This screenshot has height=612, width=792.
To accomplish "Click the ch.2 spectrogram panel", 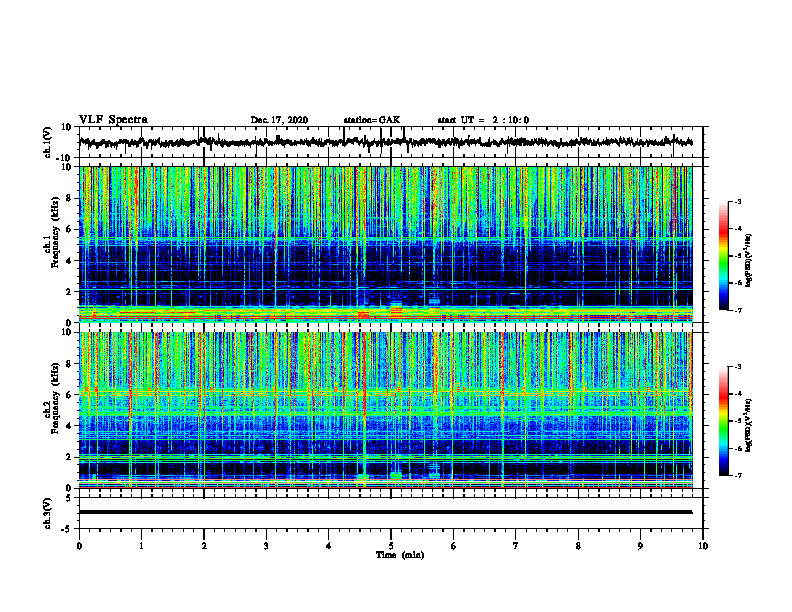I will point(385,410).
